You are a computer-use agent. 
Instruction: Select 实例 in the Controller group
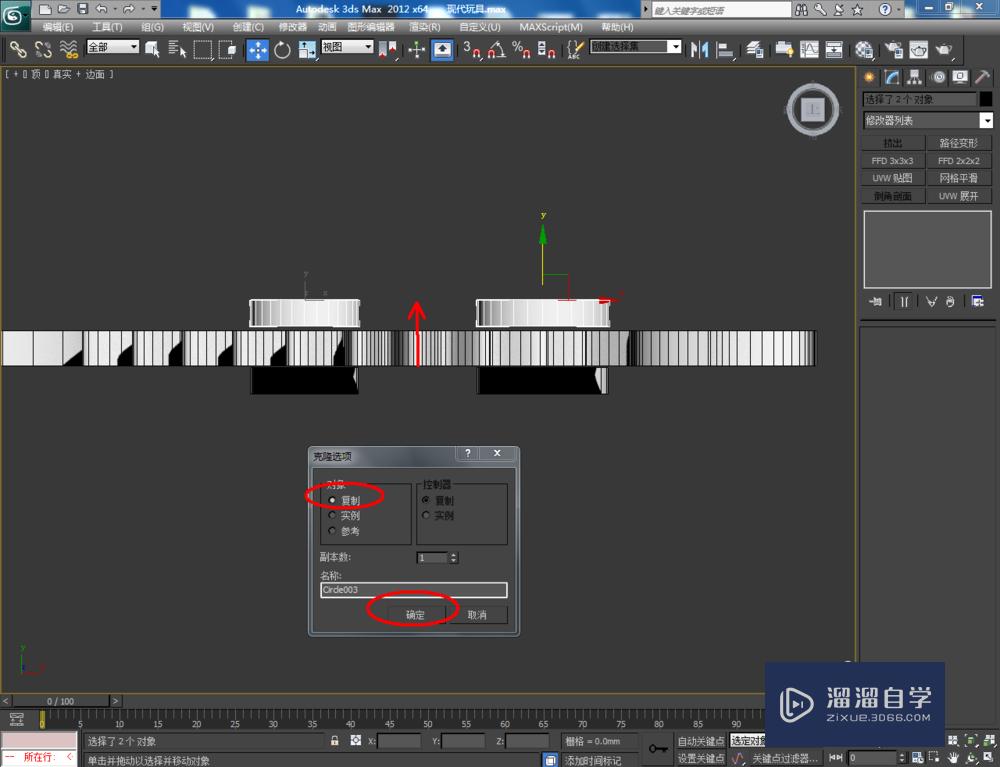(427, 516)
